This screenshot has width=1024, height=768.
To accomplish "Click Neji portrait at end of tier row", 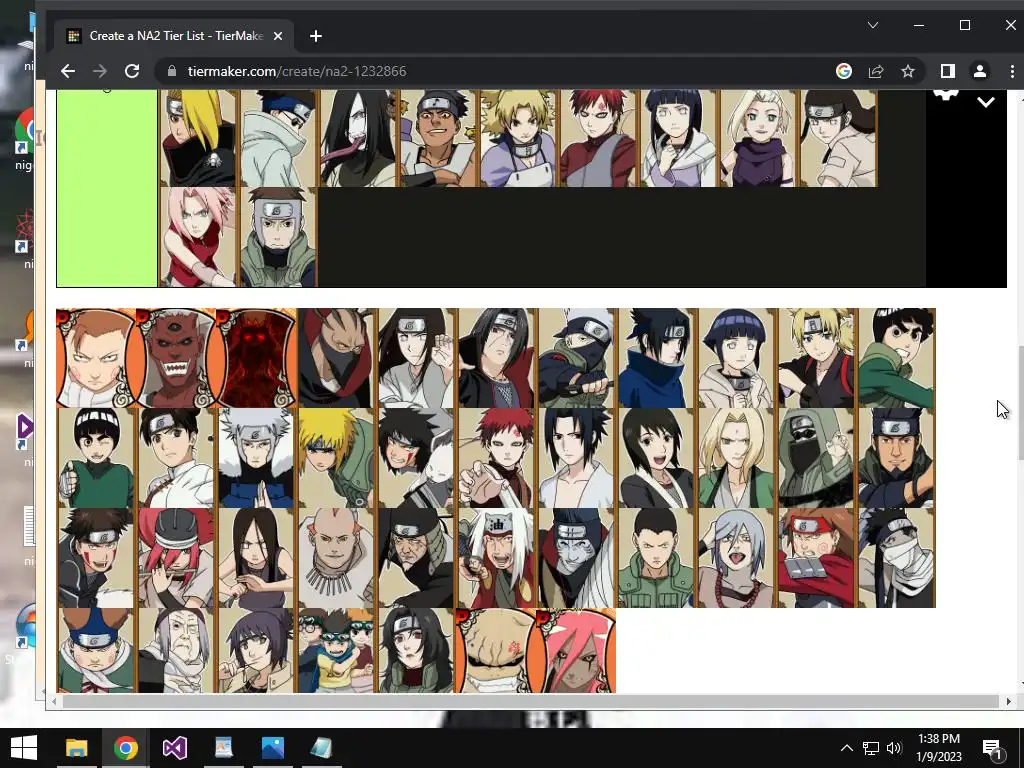I will coord(839,138).
